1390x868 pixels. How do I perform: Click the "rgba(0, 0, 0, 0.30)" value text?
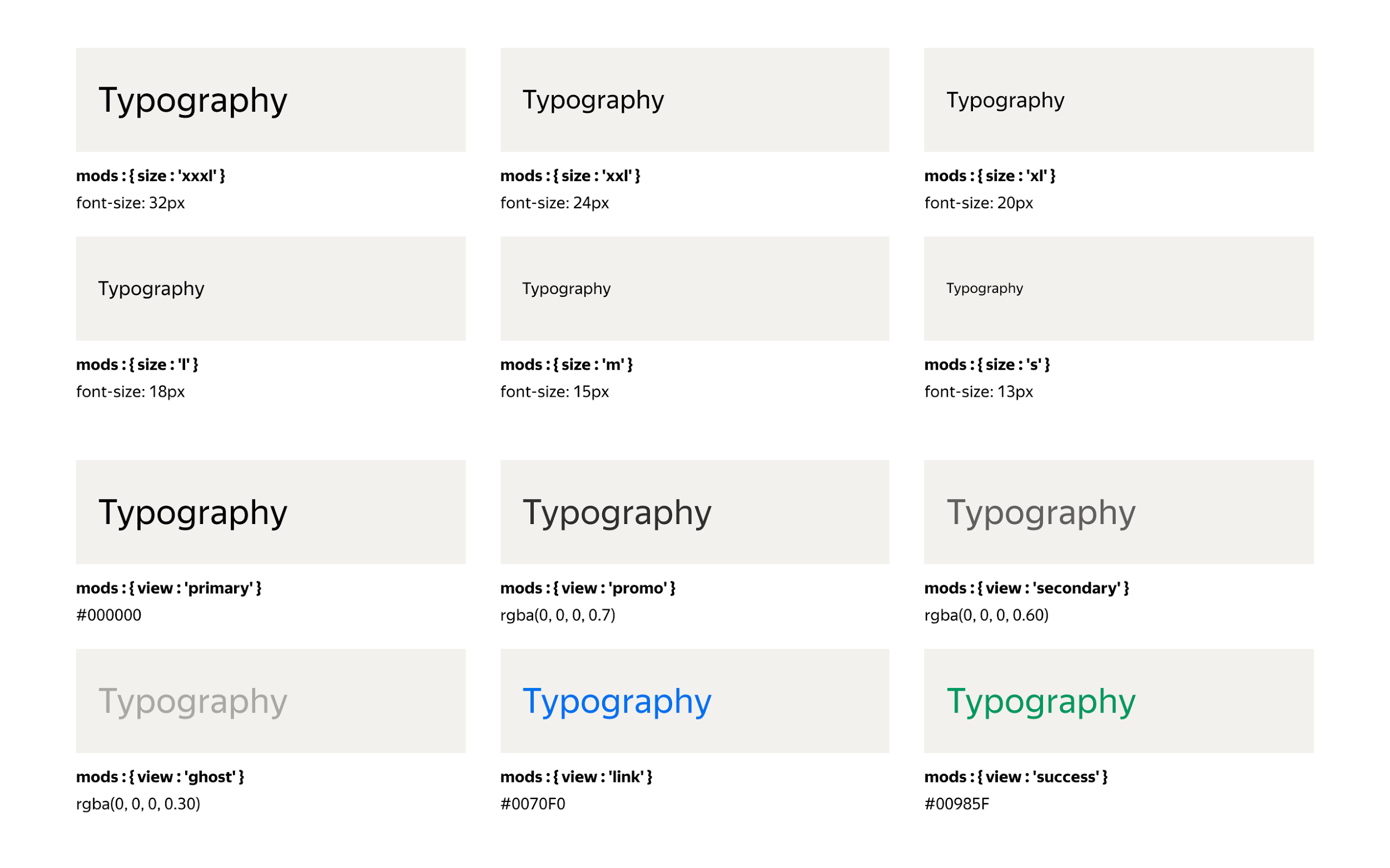[x=138, y=804]
